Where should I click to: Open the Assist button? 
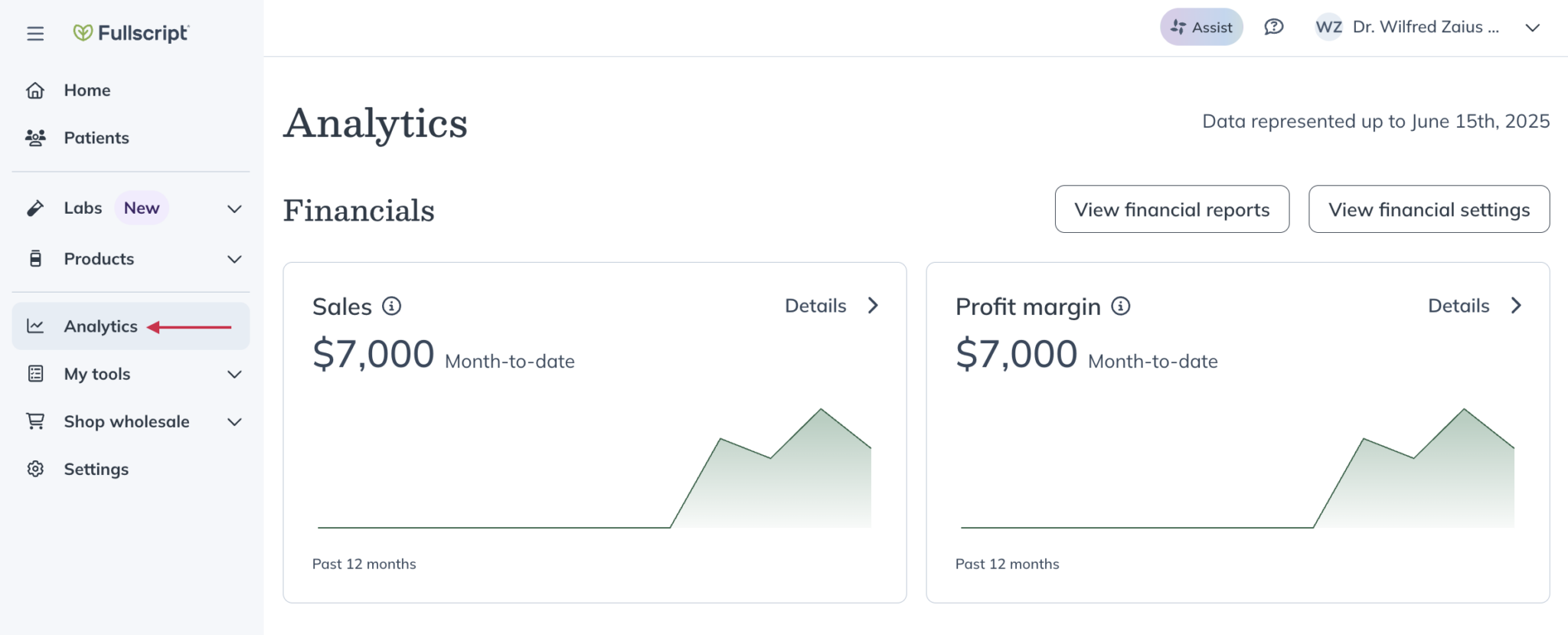1201,28
